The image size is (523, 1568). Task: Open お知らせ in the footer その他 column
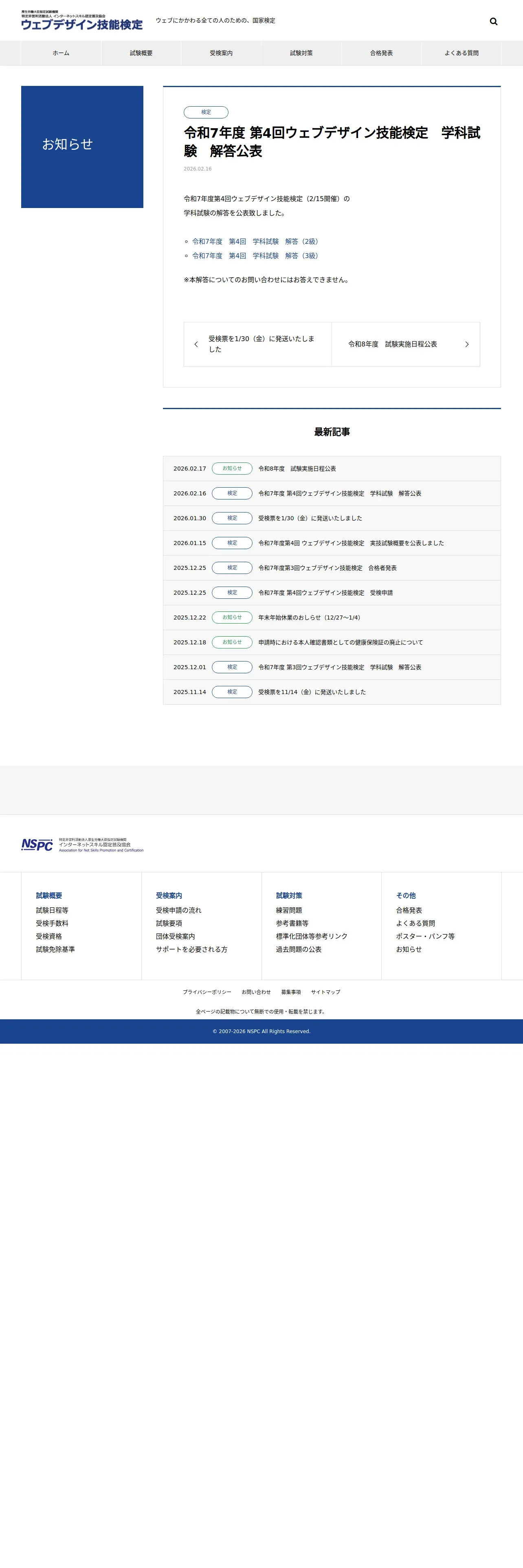pos(409,950)
